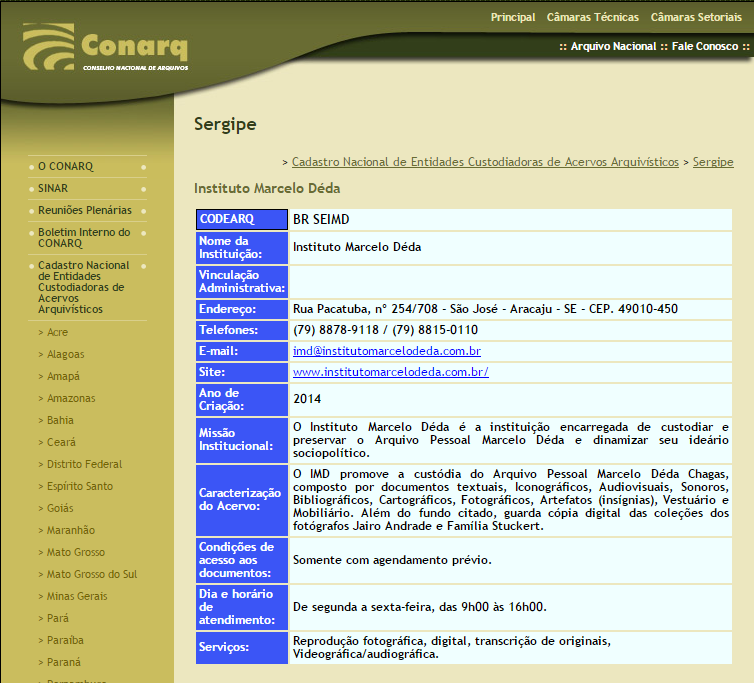The image size is (754, 683).
Task: Select Amapá in the state list
Action: click(x=63, y=376)
